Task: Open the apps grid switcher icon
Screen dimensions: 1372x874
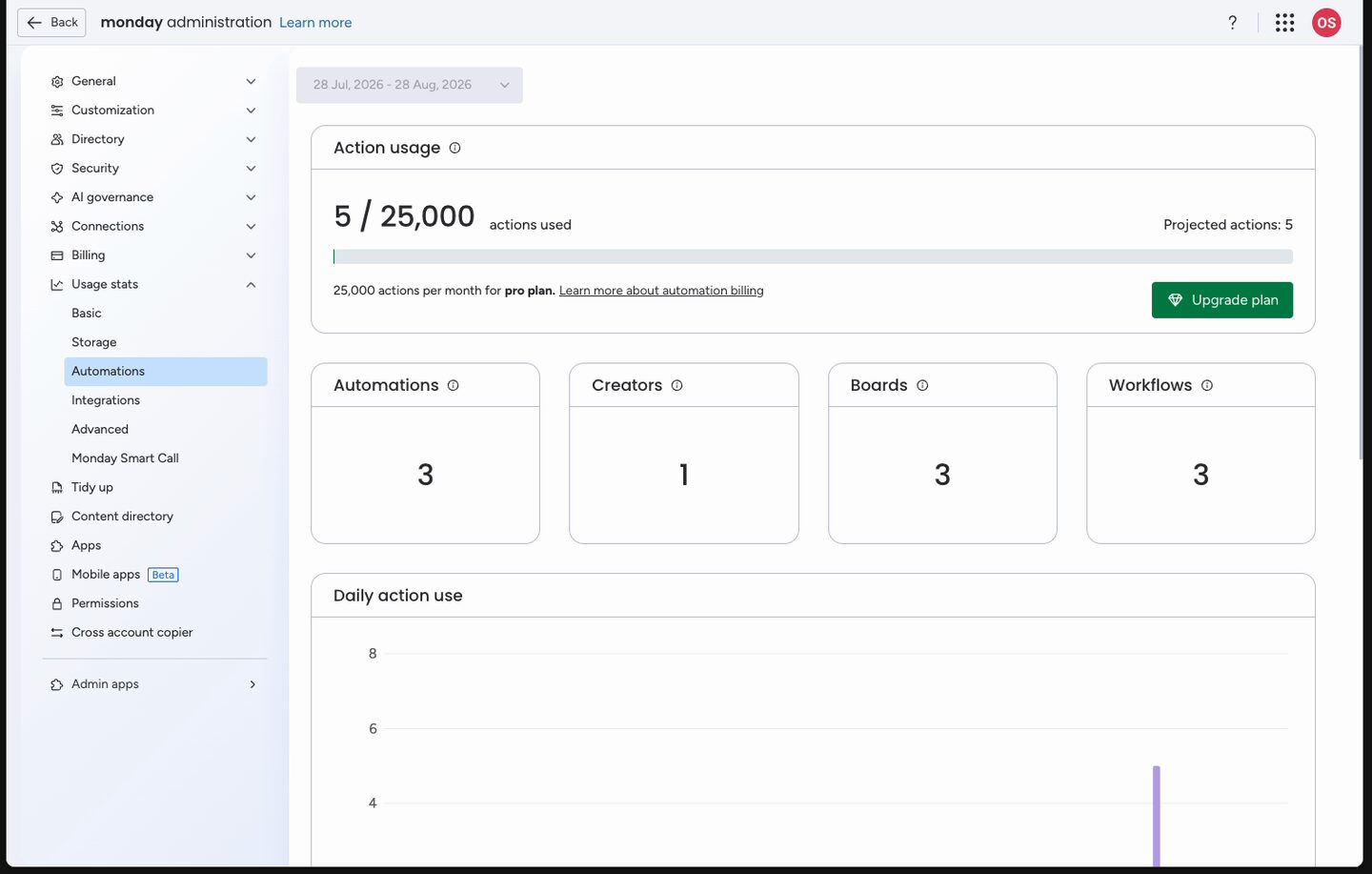Action: point(1284,23)
